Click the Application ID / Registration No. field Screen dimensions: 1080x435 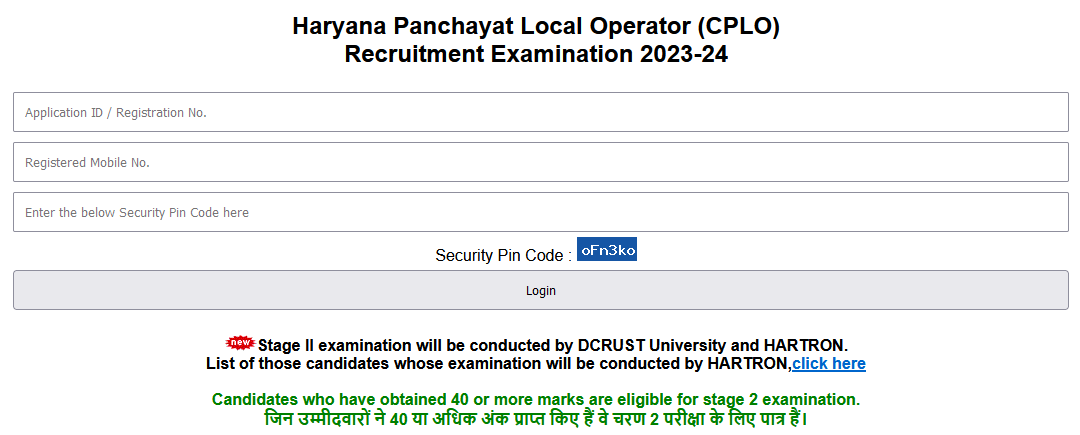pos(540,112)
